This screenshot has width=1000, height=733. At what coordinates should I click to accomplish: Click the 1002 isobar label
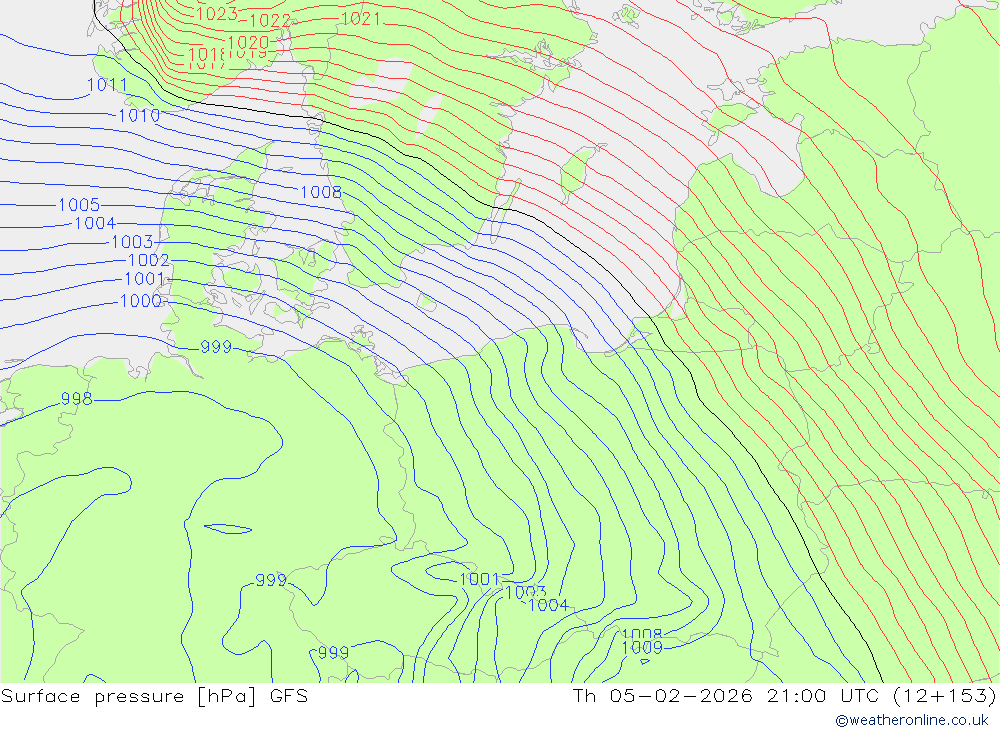click(149, 260)
